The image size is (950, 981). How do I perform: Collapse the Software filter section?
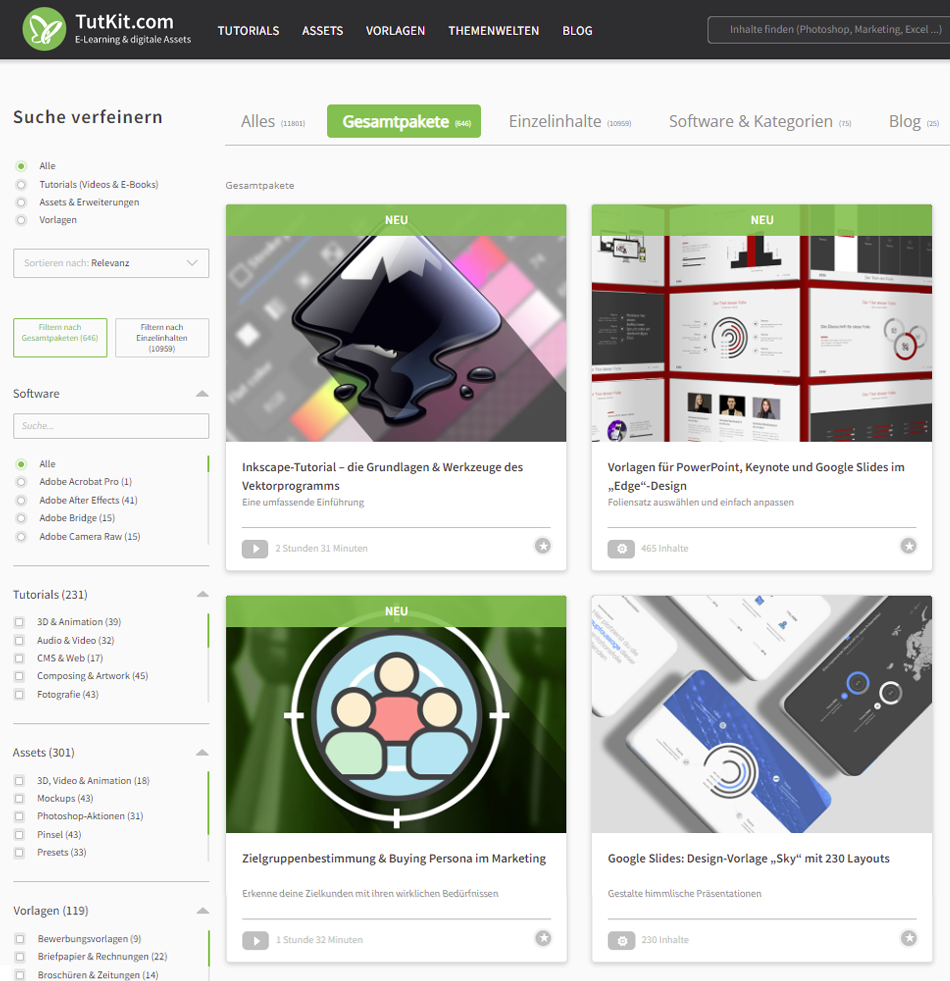pos(202,394)
